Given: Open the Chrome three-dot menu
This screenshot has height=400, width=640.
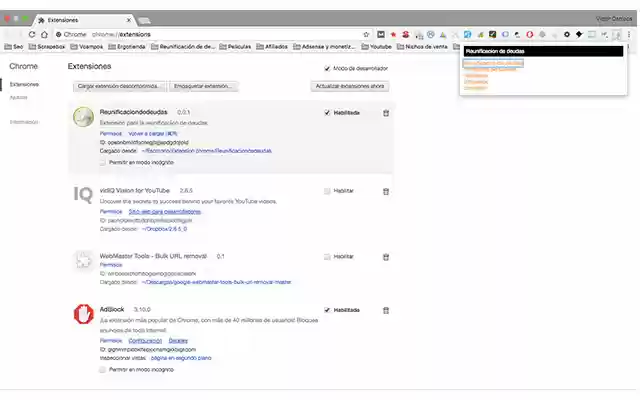Looking at the screenshot, I should (x=629, y=35).
